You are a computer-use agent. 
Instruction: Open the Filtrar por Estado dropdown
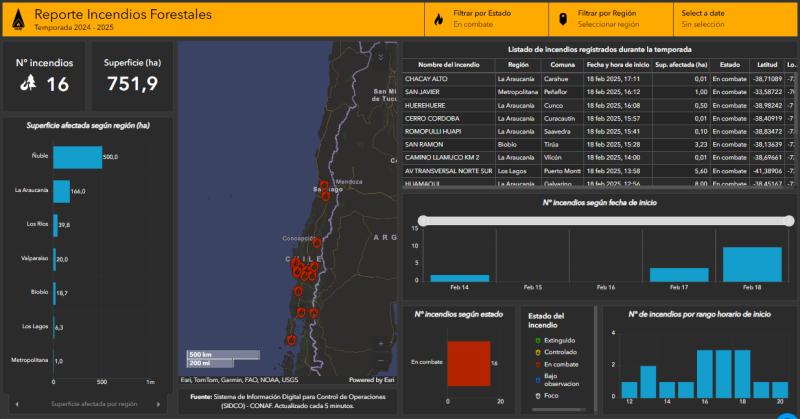[x=486, y=19]
